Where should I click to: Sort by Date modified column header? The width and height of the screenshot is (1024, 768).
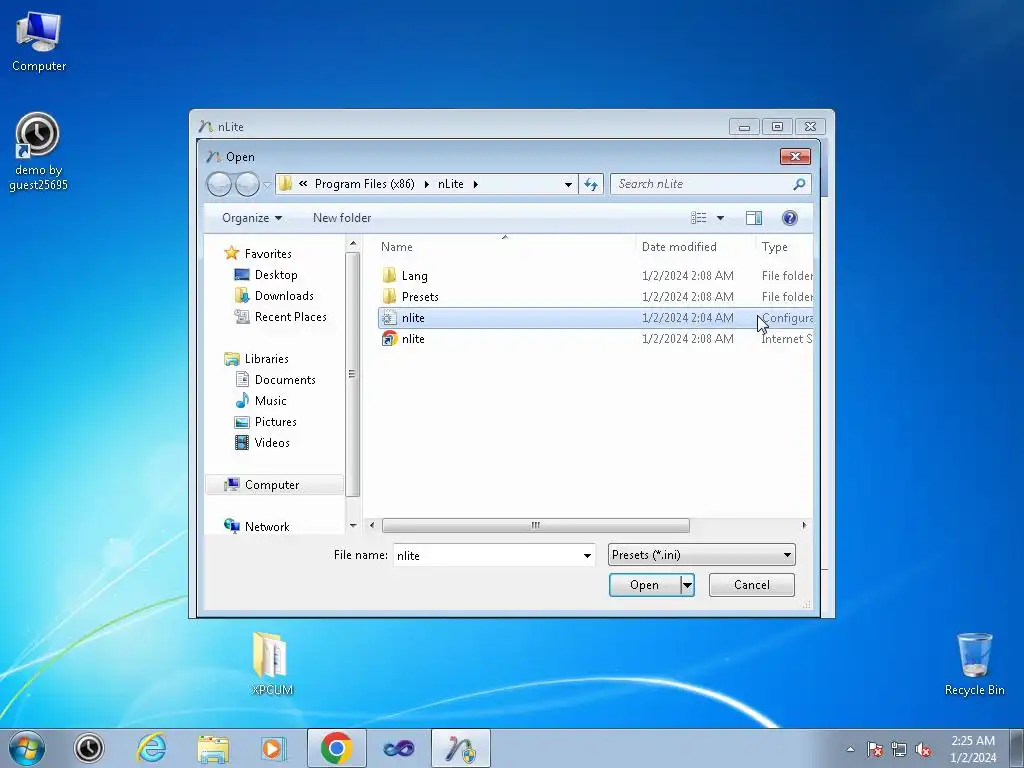point(679,247)
